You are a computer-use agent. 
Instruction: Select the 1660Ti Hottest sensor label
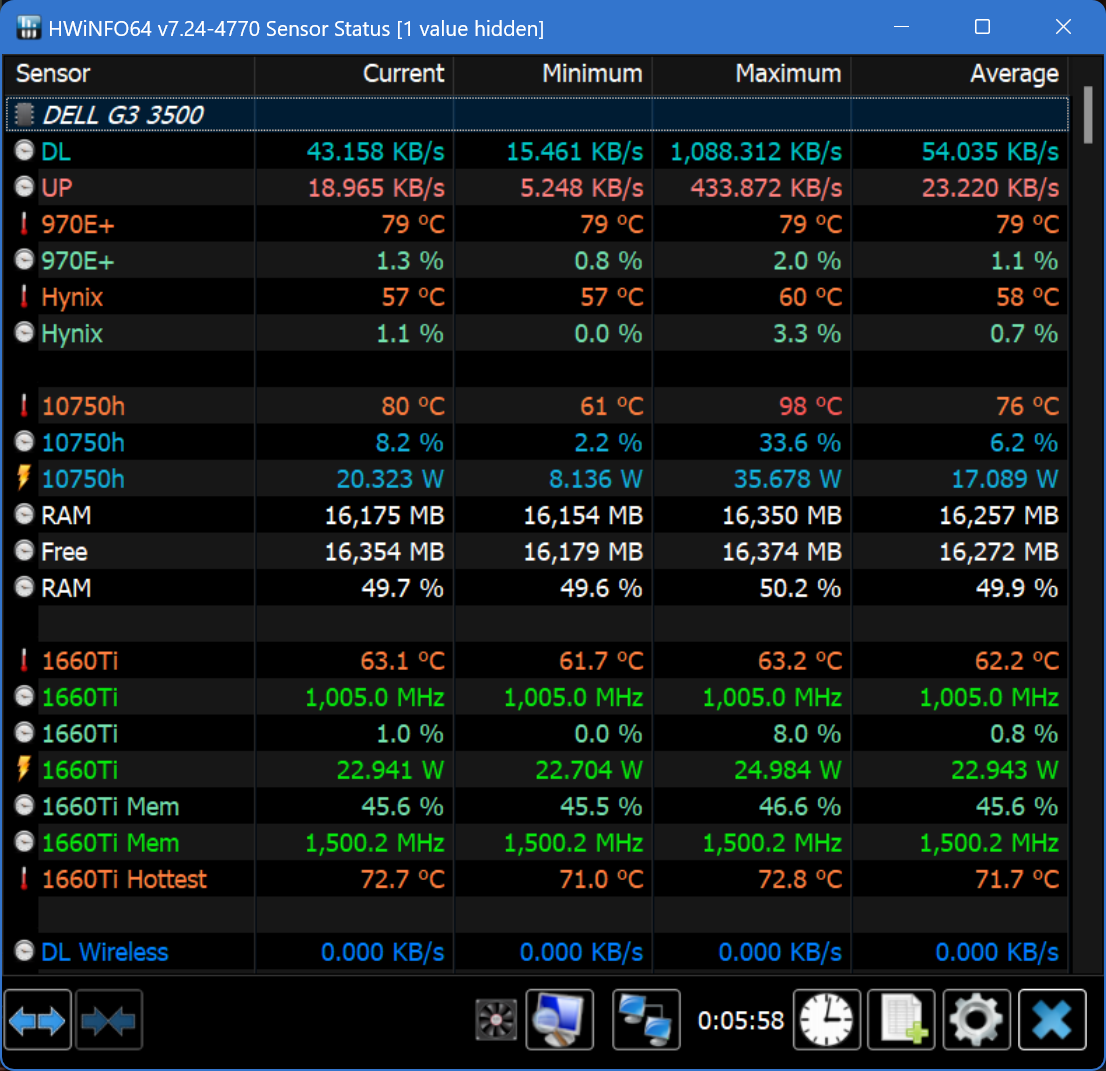124,879
